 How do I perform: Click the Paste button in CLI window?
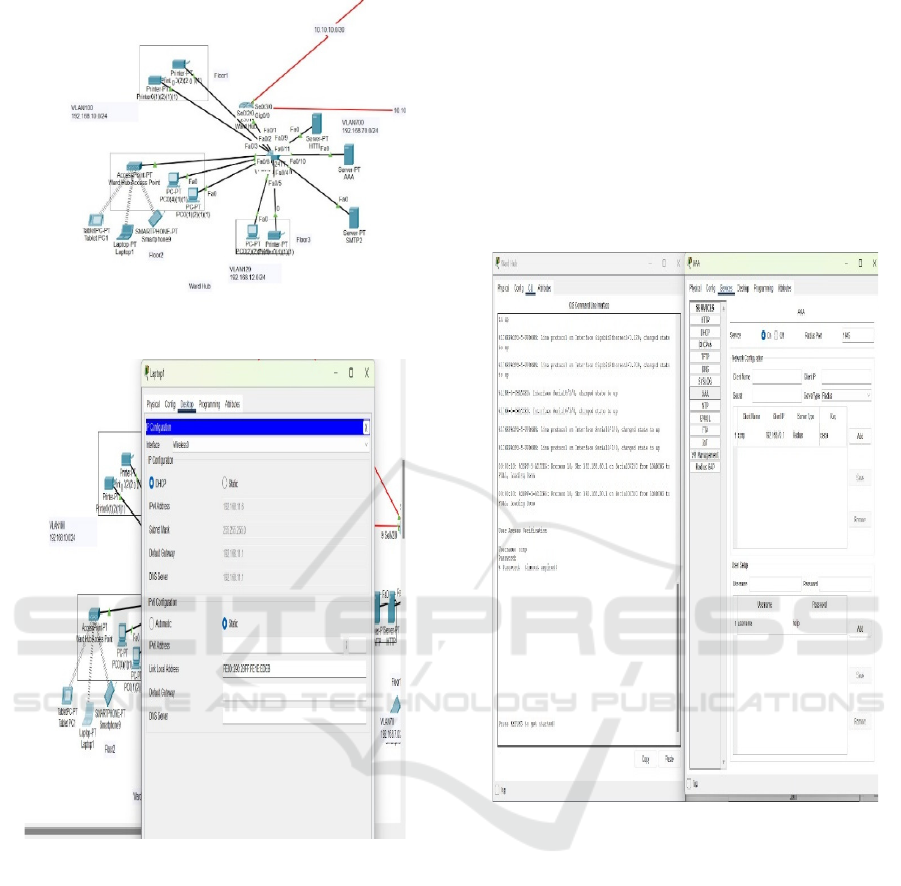[x=667, y=760]
